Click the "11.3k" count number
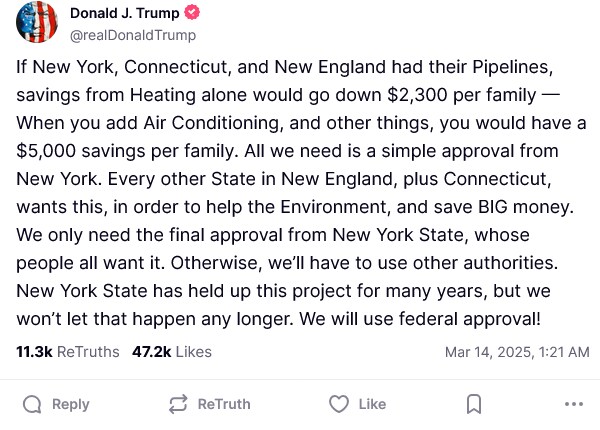This screenshot has height=430, width=600. coord(34,352)
